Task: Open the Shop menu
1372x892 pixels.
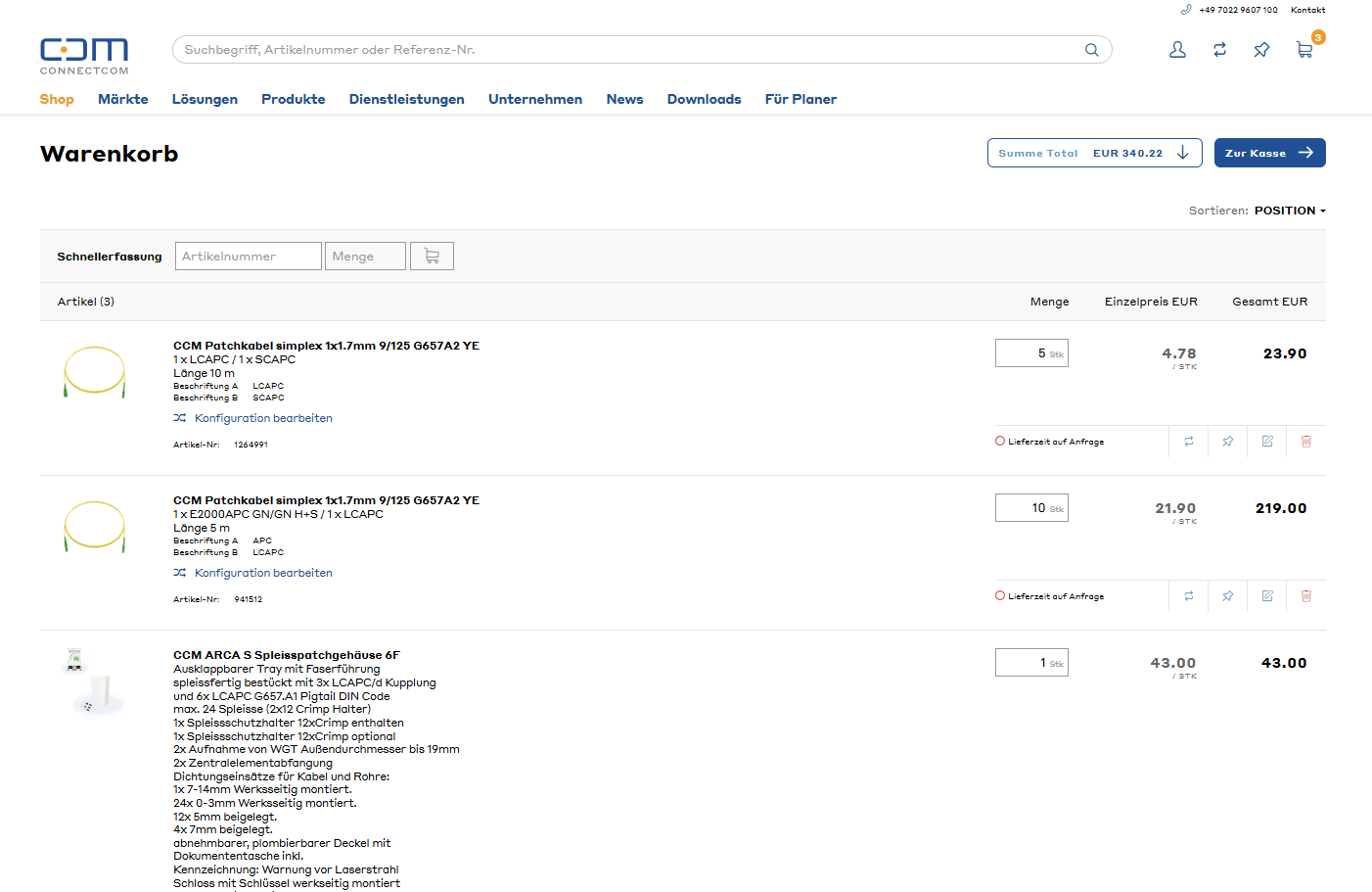Action: tap(57, 99)
